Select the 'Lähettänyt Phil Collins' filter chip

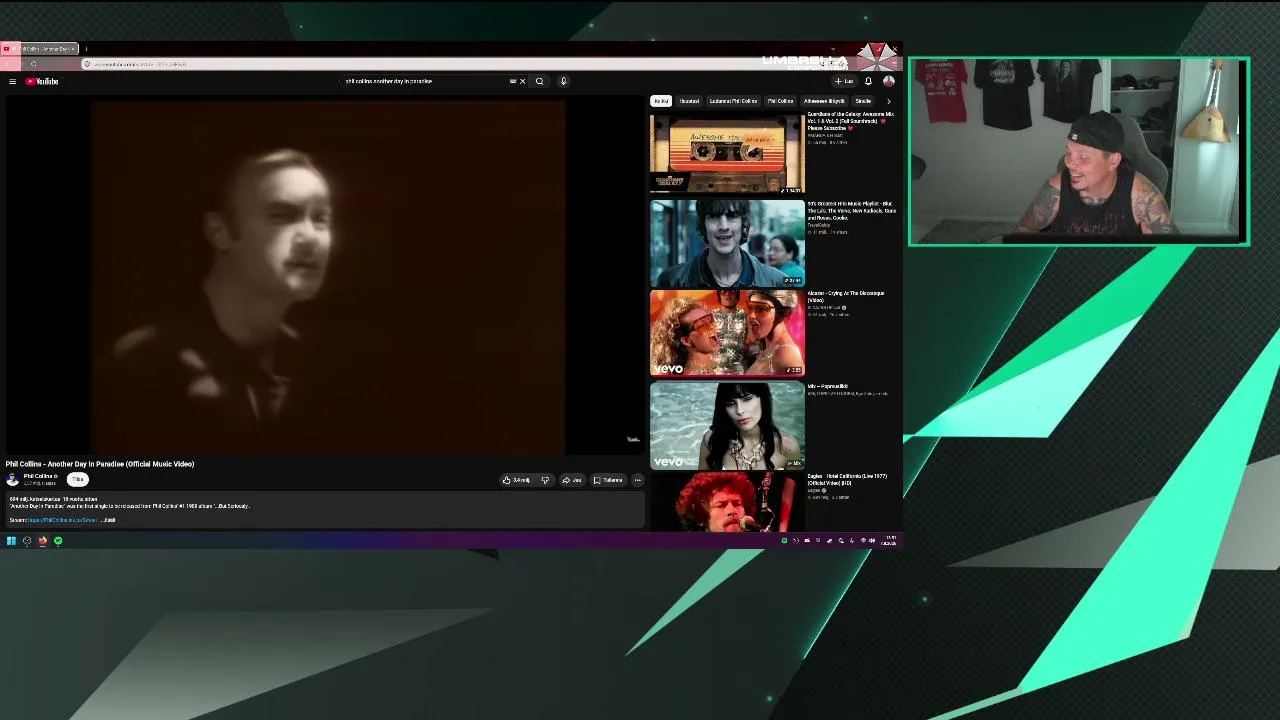tap(733, 101)
